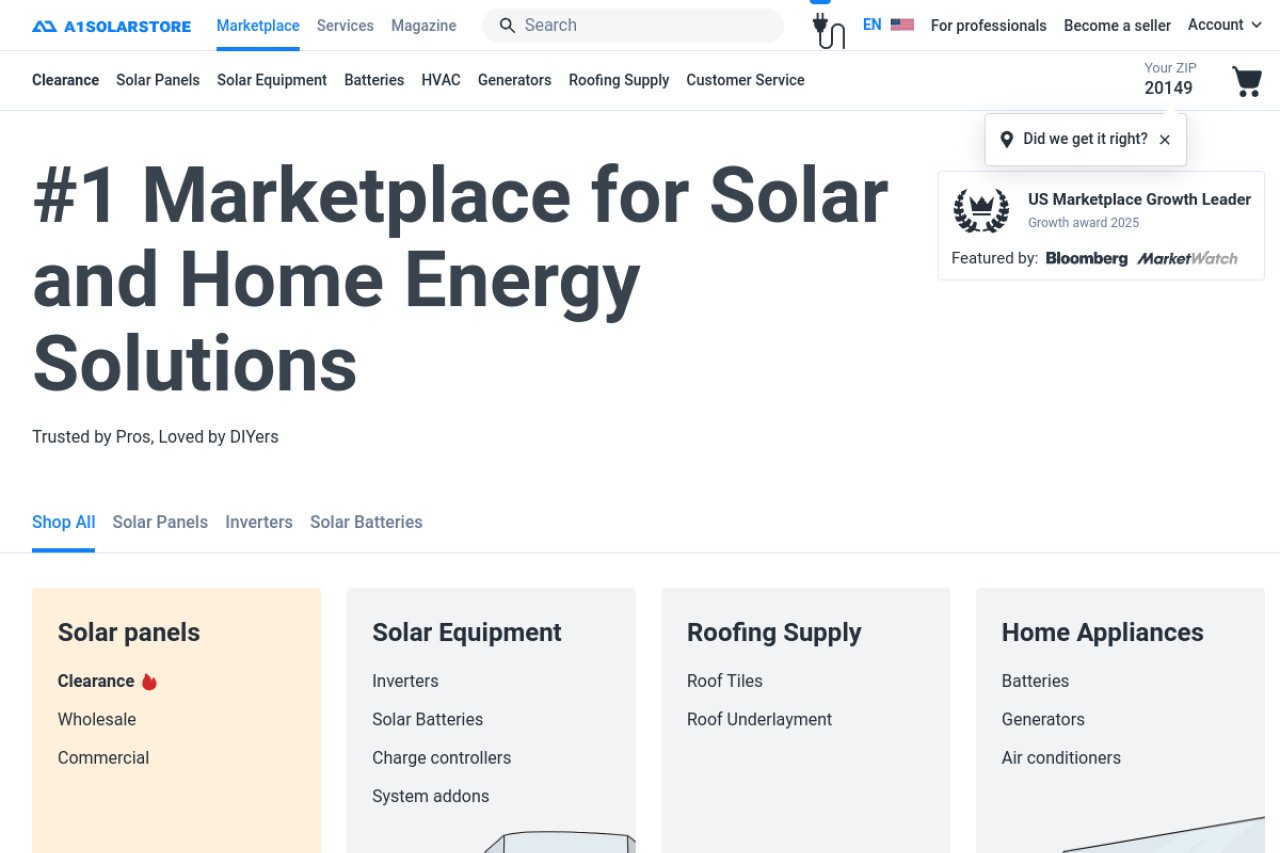1280x853 pixels.
Task: Click the location pin icon in popup
Action: click(1006, 139)
